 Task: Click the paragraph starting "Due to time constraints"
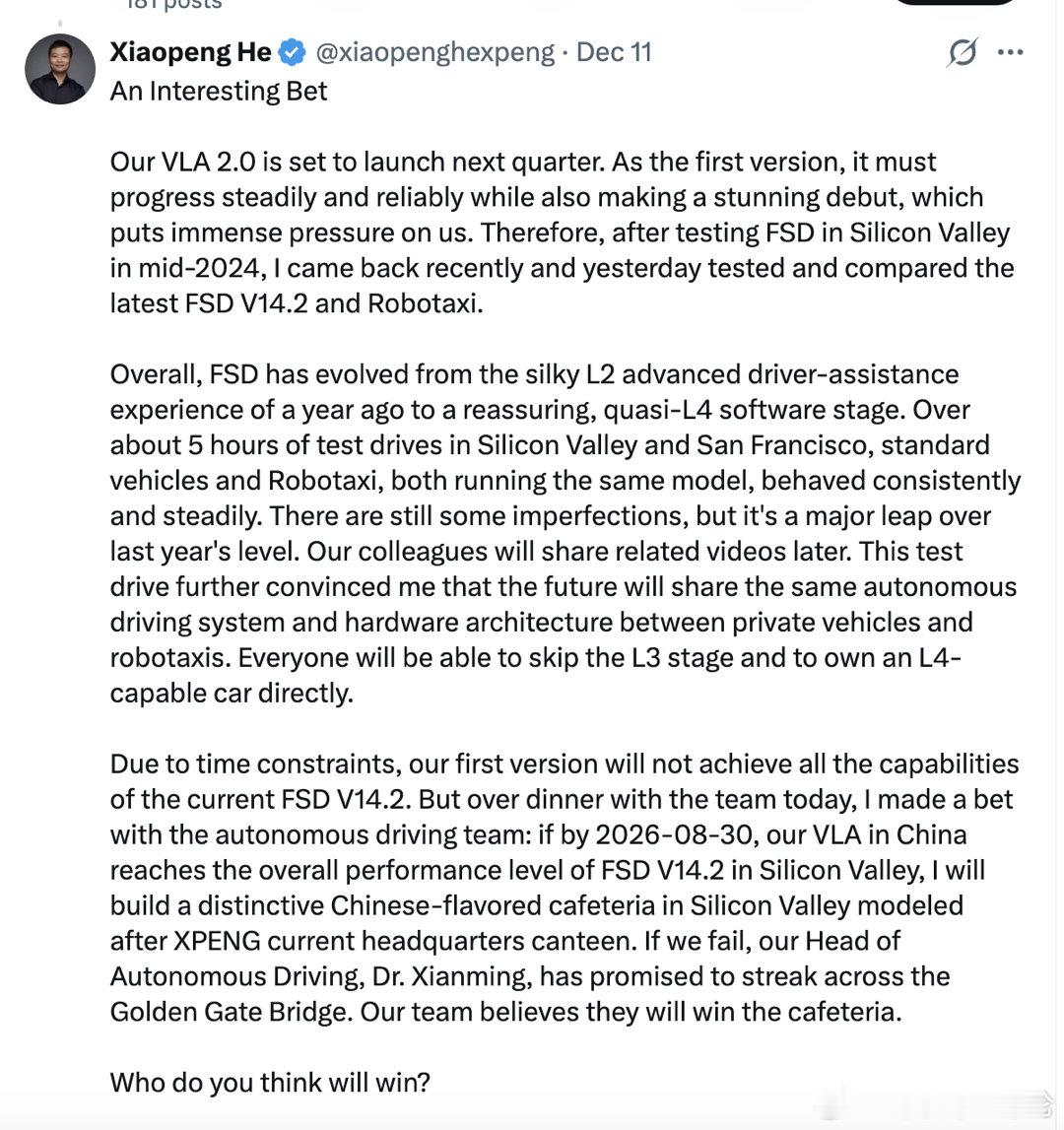[564, 888]
